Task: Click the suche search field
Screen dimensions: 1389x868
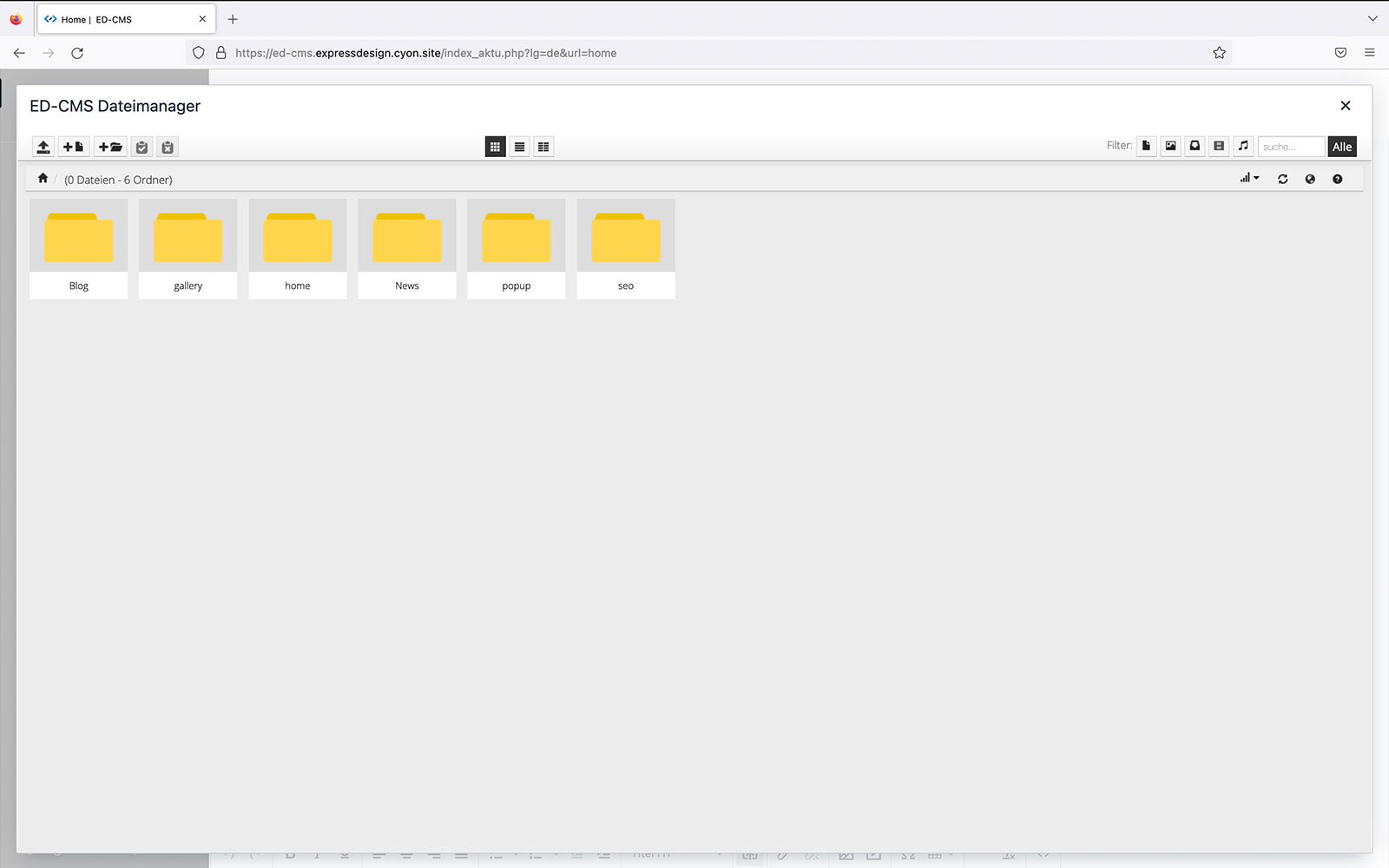Action: (x=1291, y=147)
